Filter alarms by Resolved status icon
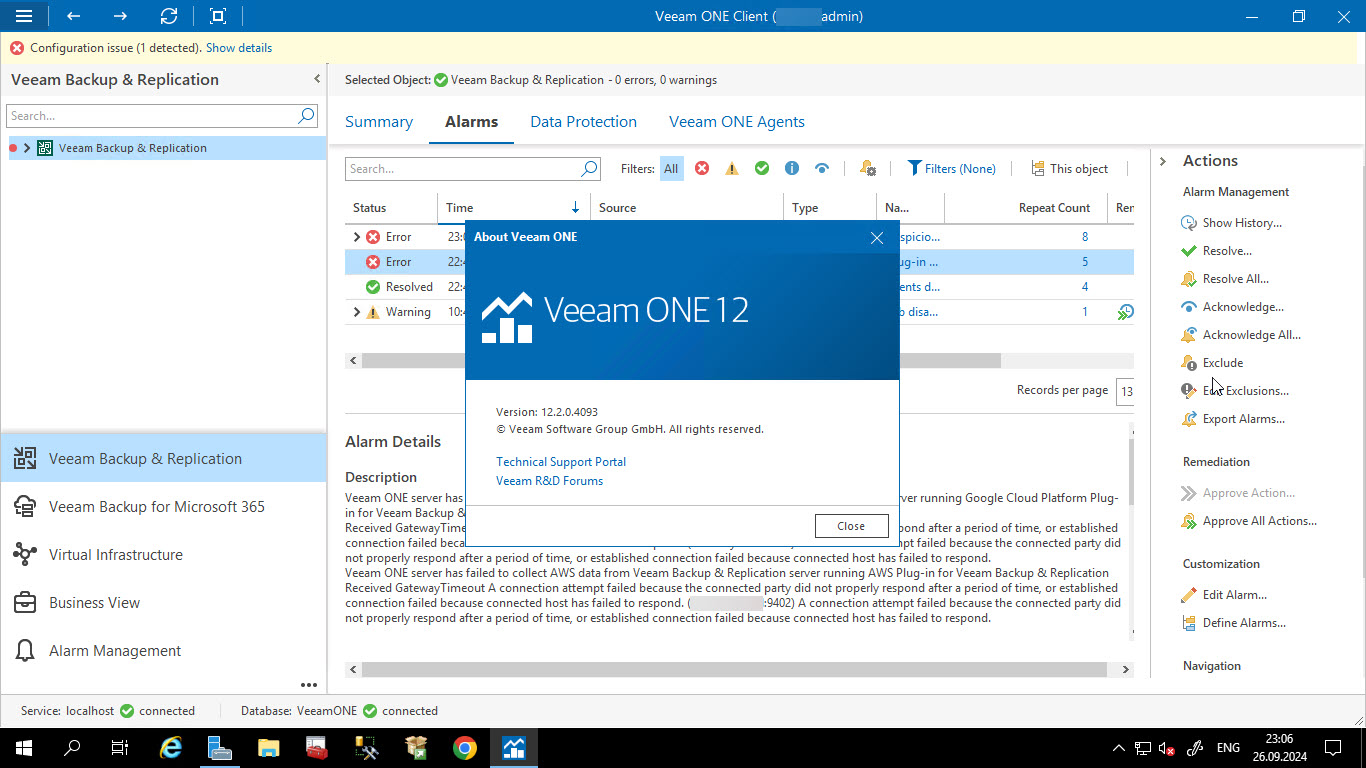The height and width of the screenshot is (768, 1366). click(762, 169)
